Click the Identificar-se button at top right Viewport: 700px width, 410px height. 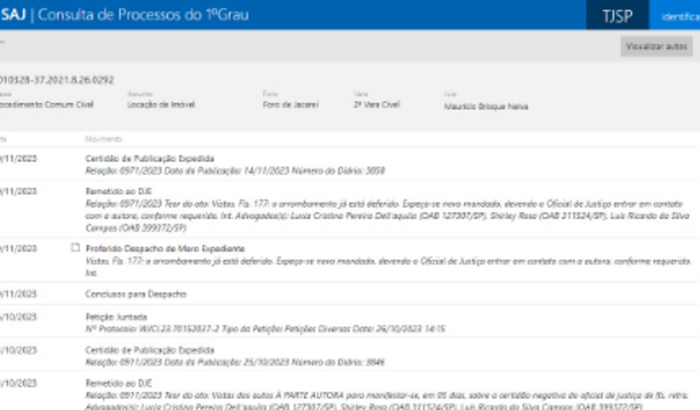678,15
